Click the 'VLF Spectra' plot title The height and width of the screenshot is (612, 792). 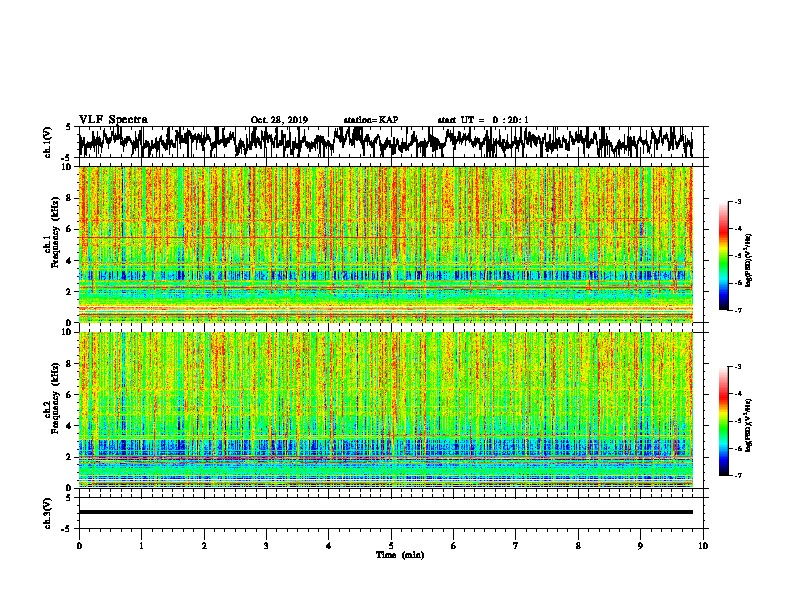click(x=113, y=119)
